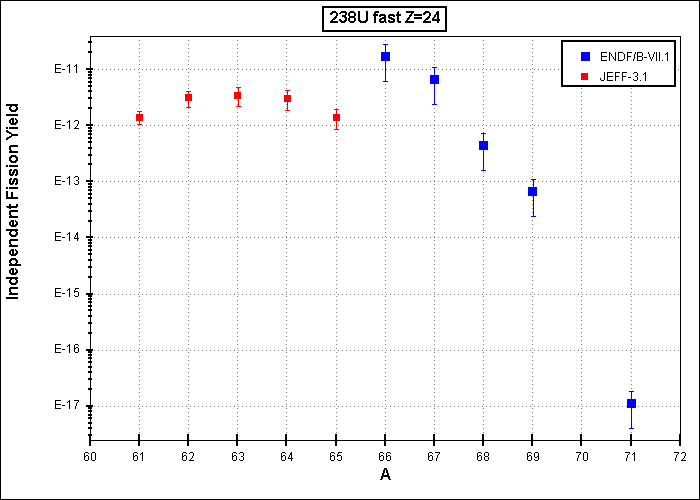The width and height of the screenshot is (700, 500).
Task: Select the JEFF-3.1 legend label
Action: pos(623,77)
